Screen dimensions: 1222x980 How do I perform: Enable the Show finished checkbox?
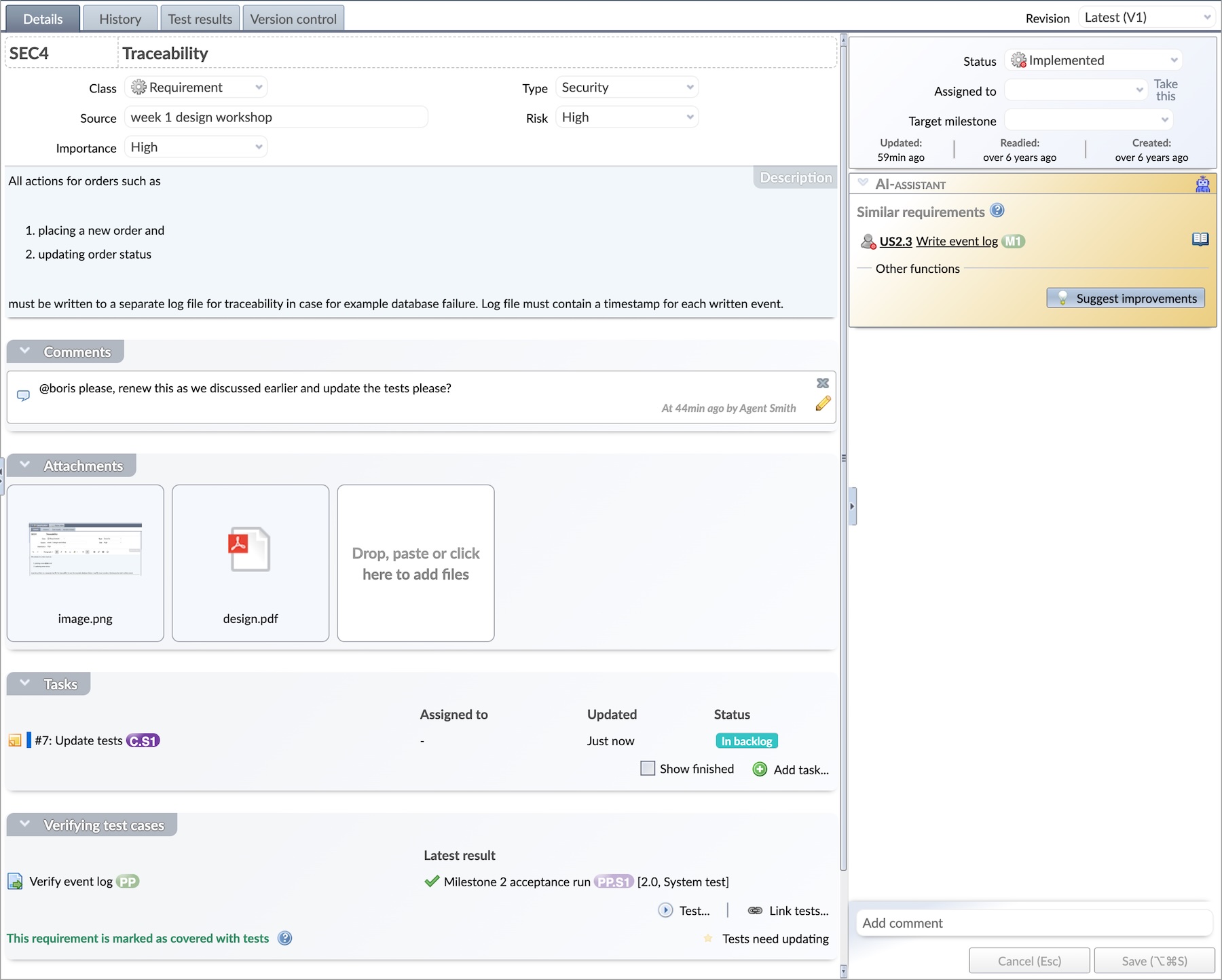pos(648,769)
